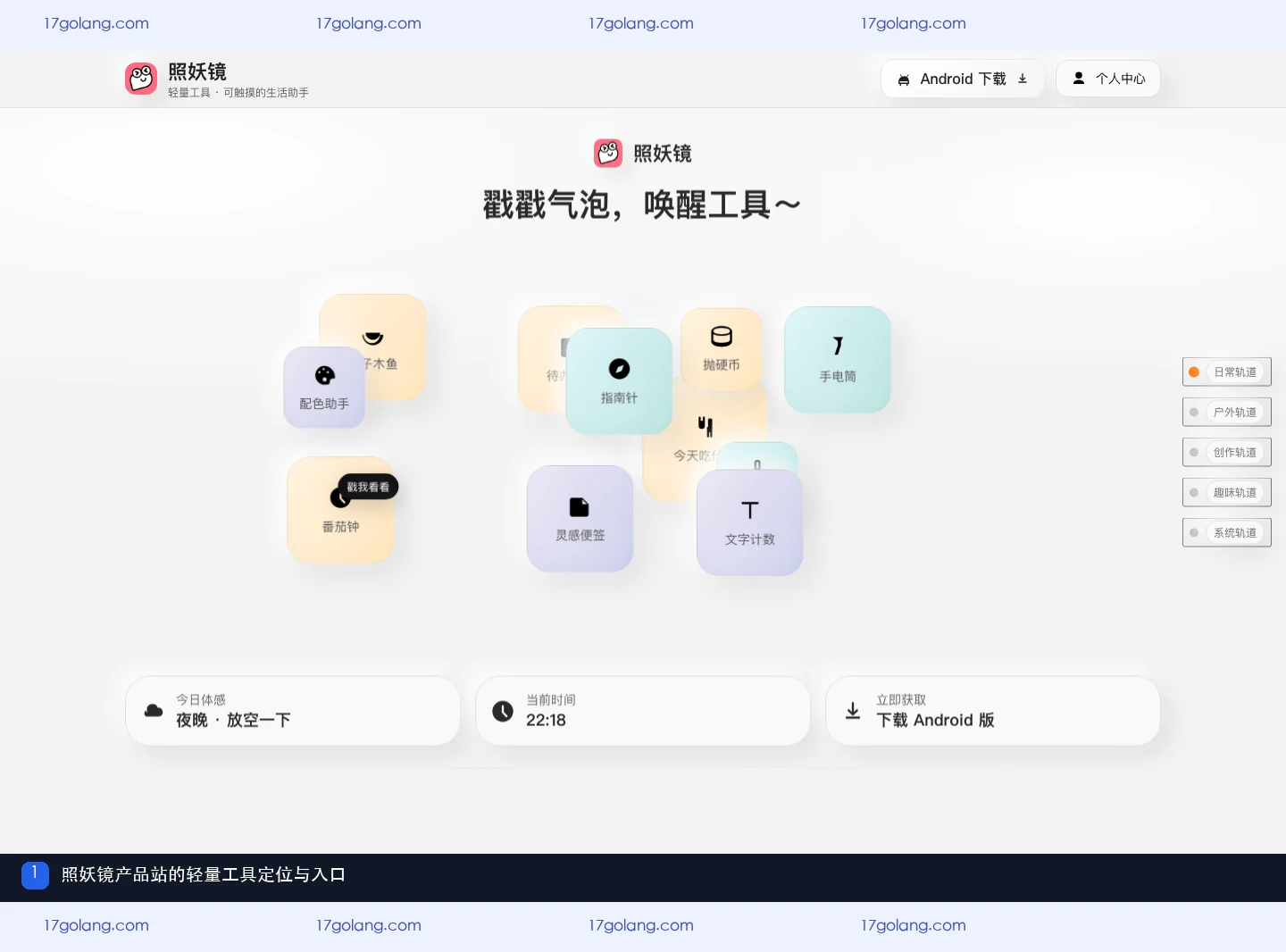Click the Android 下载 button

click(962, 79)
